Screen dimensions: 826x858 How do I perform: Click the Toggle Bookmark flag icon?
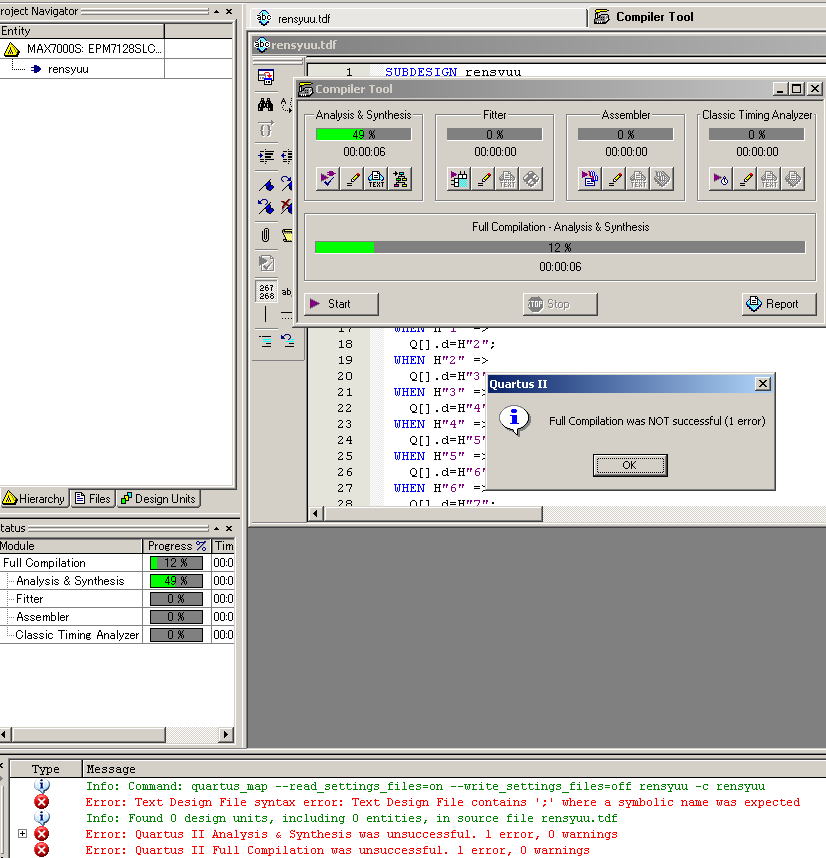[266, 185]
